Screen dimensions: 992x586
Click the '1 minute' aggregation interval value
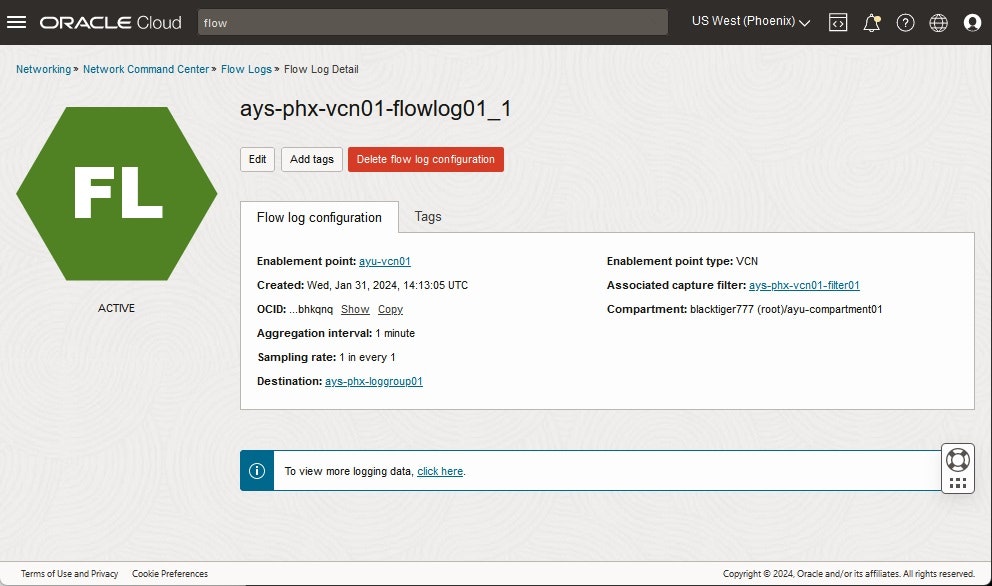(395, 334)
